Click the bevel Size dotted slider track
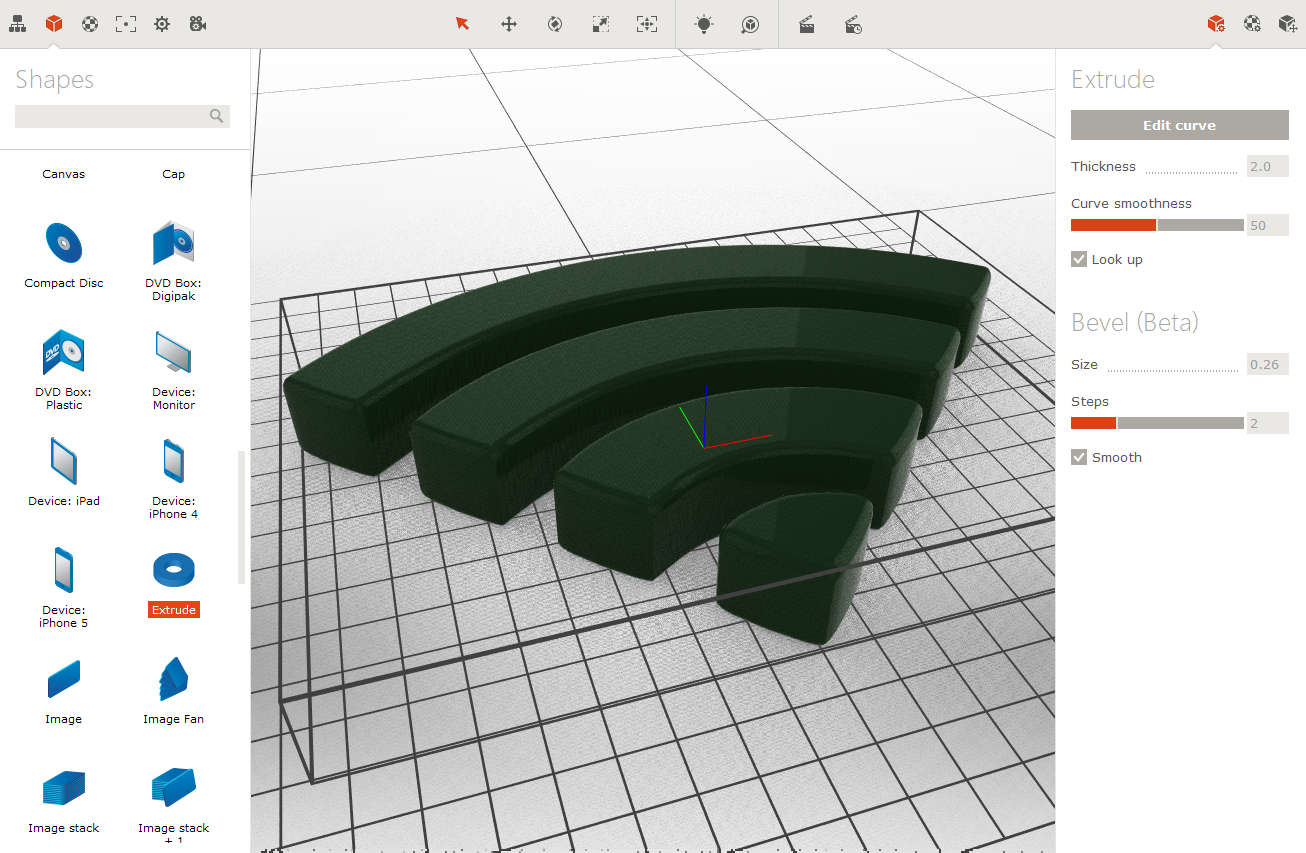1306x853 pixels. pos(1173,371)
